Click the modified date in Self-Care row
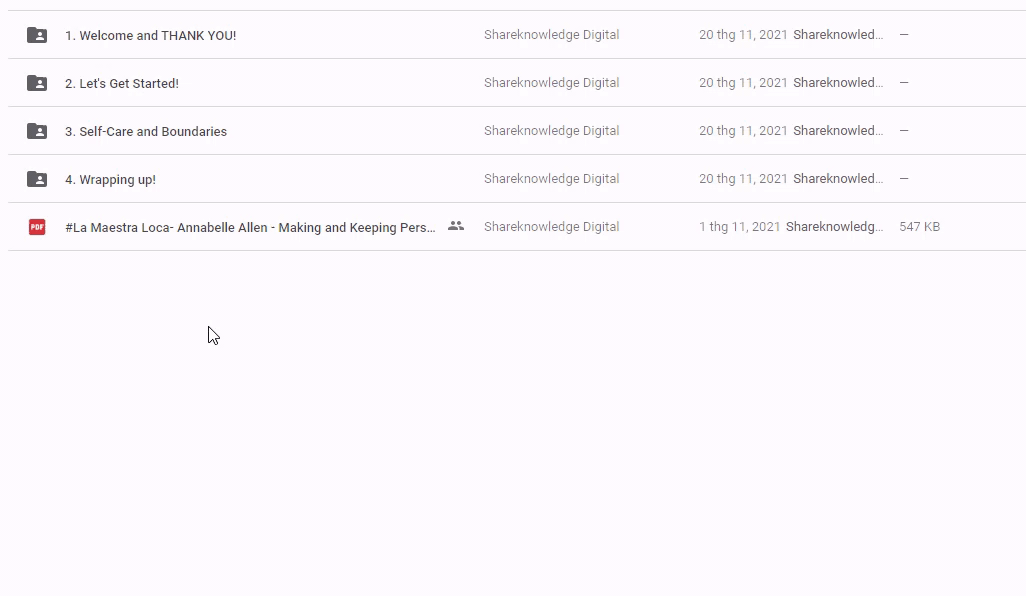 point(743,131)
